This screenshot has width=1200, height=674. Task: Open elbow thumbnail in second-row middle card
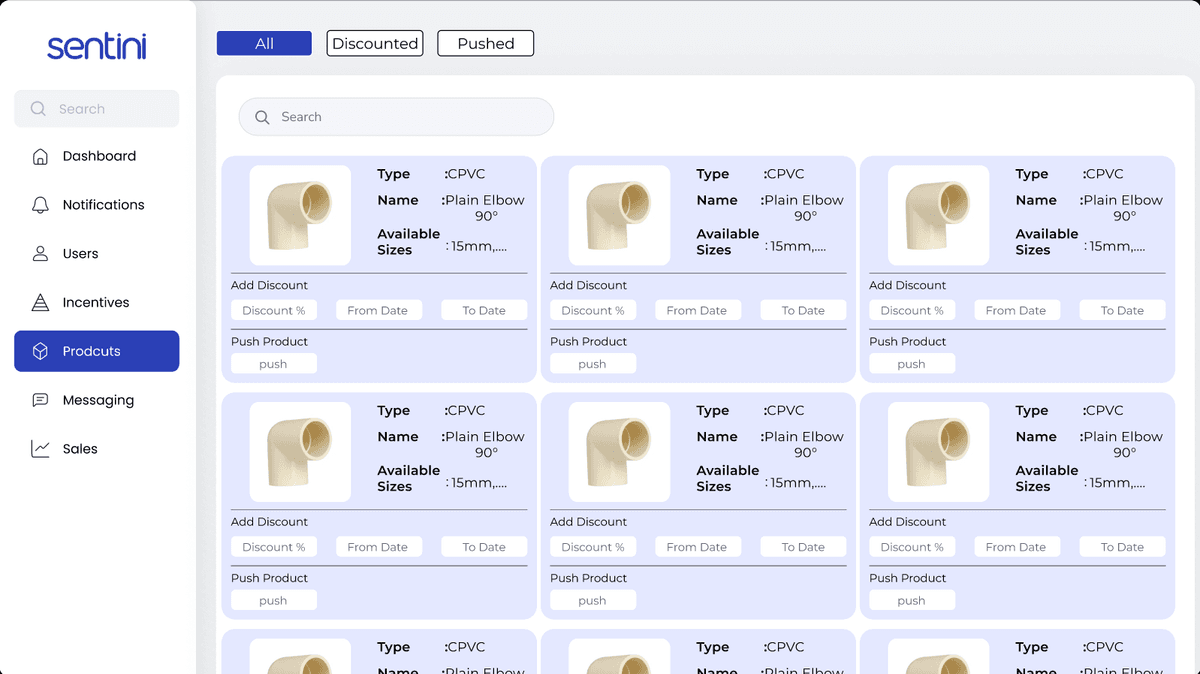[619, 452]
